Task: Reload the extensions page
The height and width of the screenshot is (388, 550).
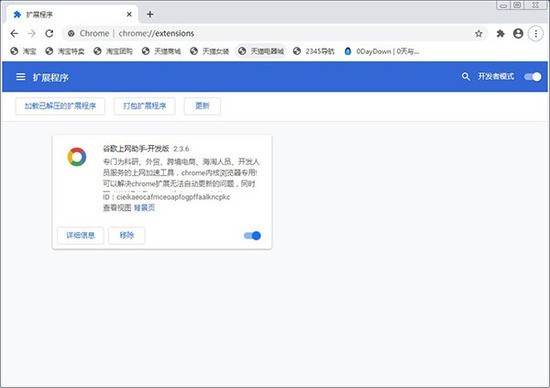Action: pyautogui.click(x=49, y=33)
